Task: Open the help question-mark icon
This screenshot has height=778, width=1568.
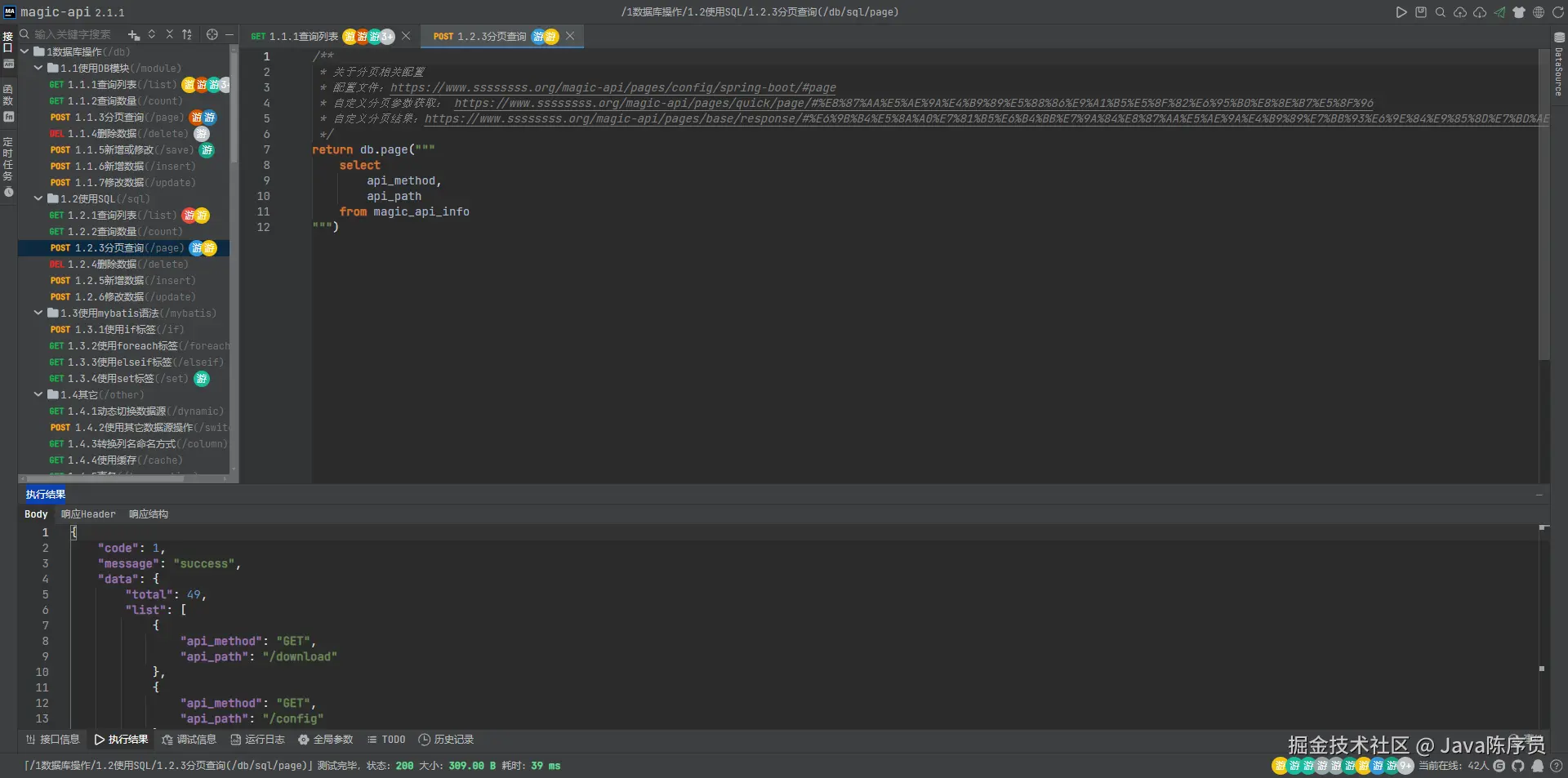Action: click(x=1557, y=766)
